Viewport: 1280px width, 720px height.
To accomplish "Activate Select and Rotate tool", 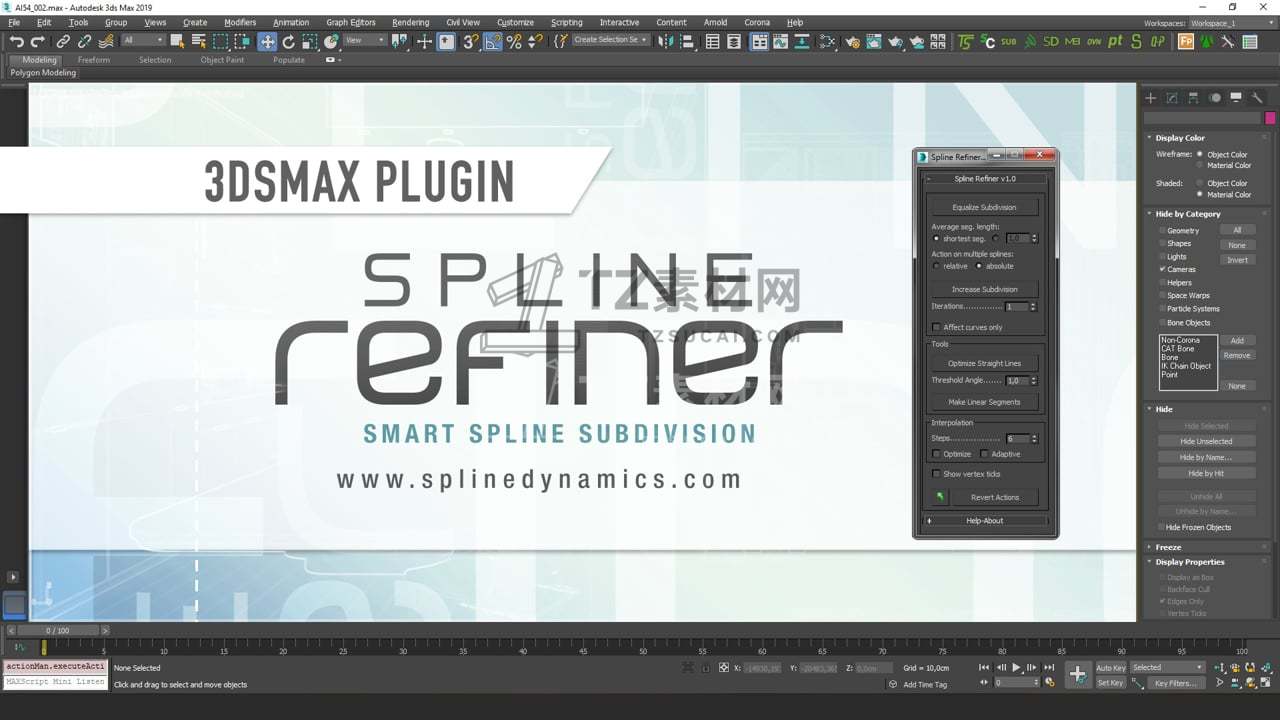I will click(289, 41).
